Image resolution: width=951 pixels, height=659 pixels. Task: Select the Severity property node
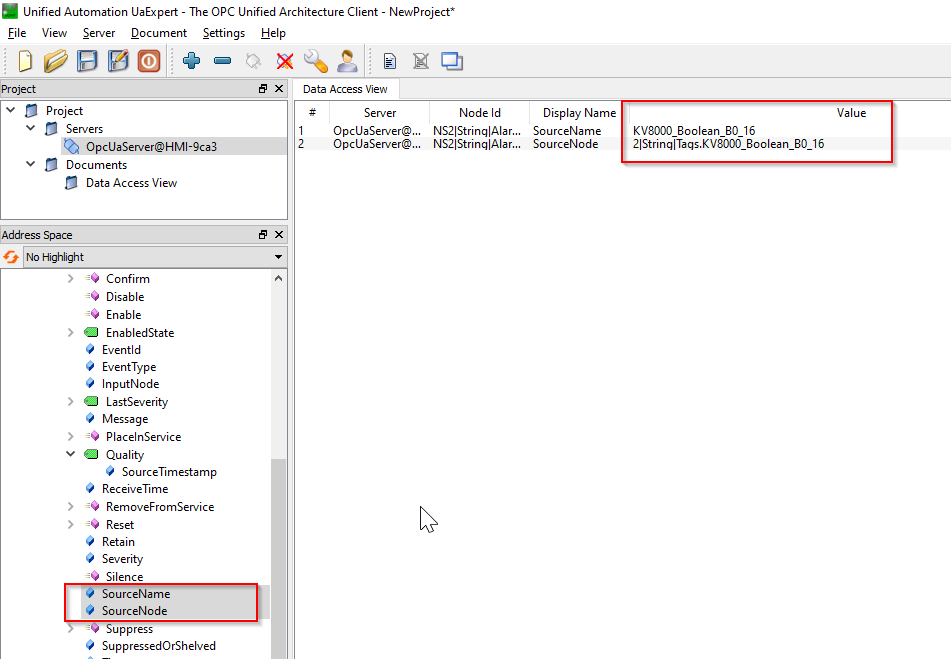(123, 559)
